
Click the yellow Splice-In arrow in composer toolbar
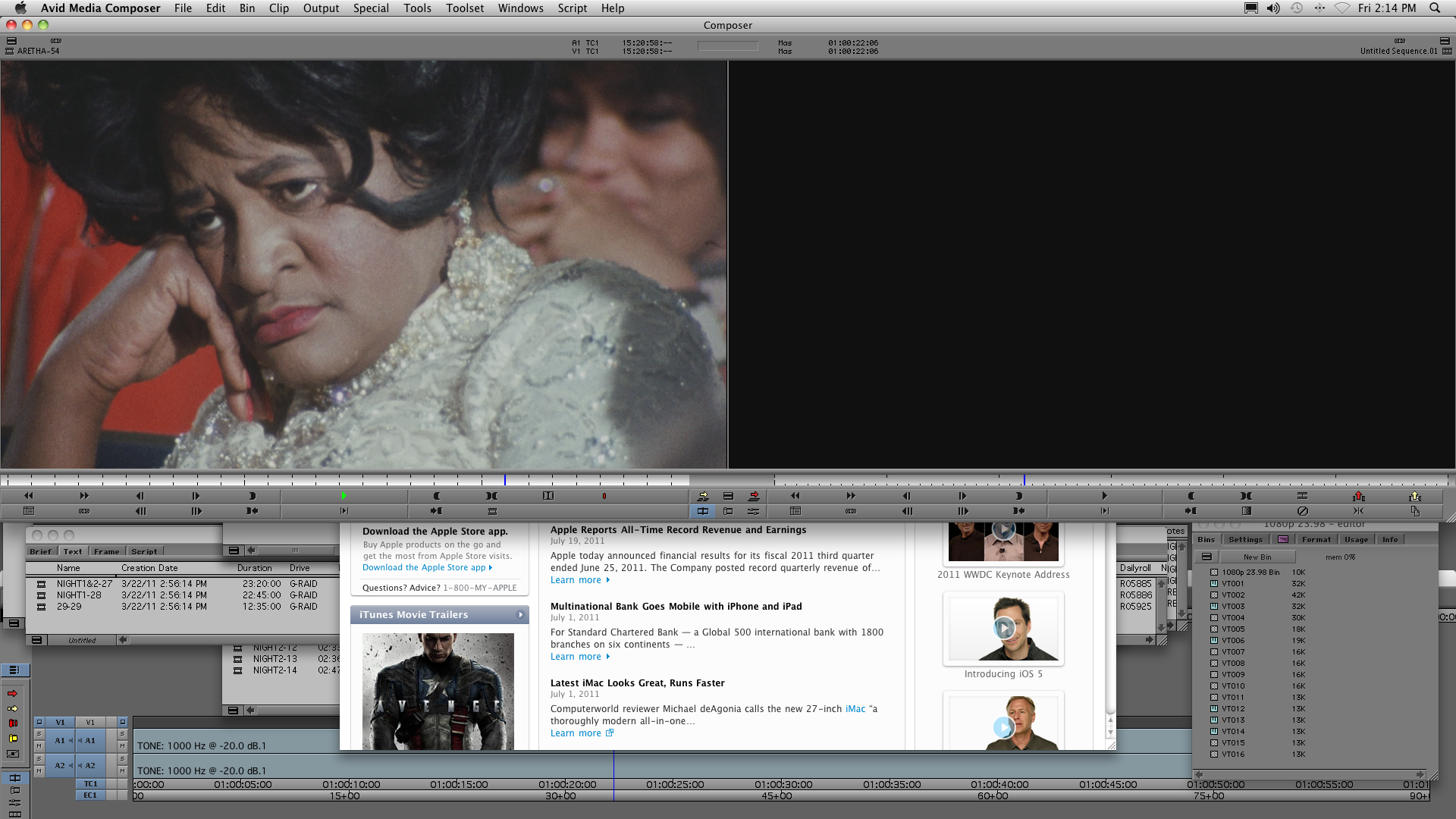point(703,496)
